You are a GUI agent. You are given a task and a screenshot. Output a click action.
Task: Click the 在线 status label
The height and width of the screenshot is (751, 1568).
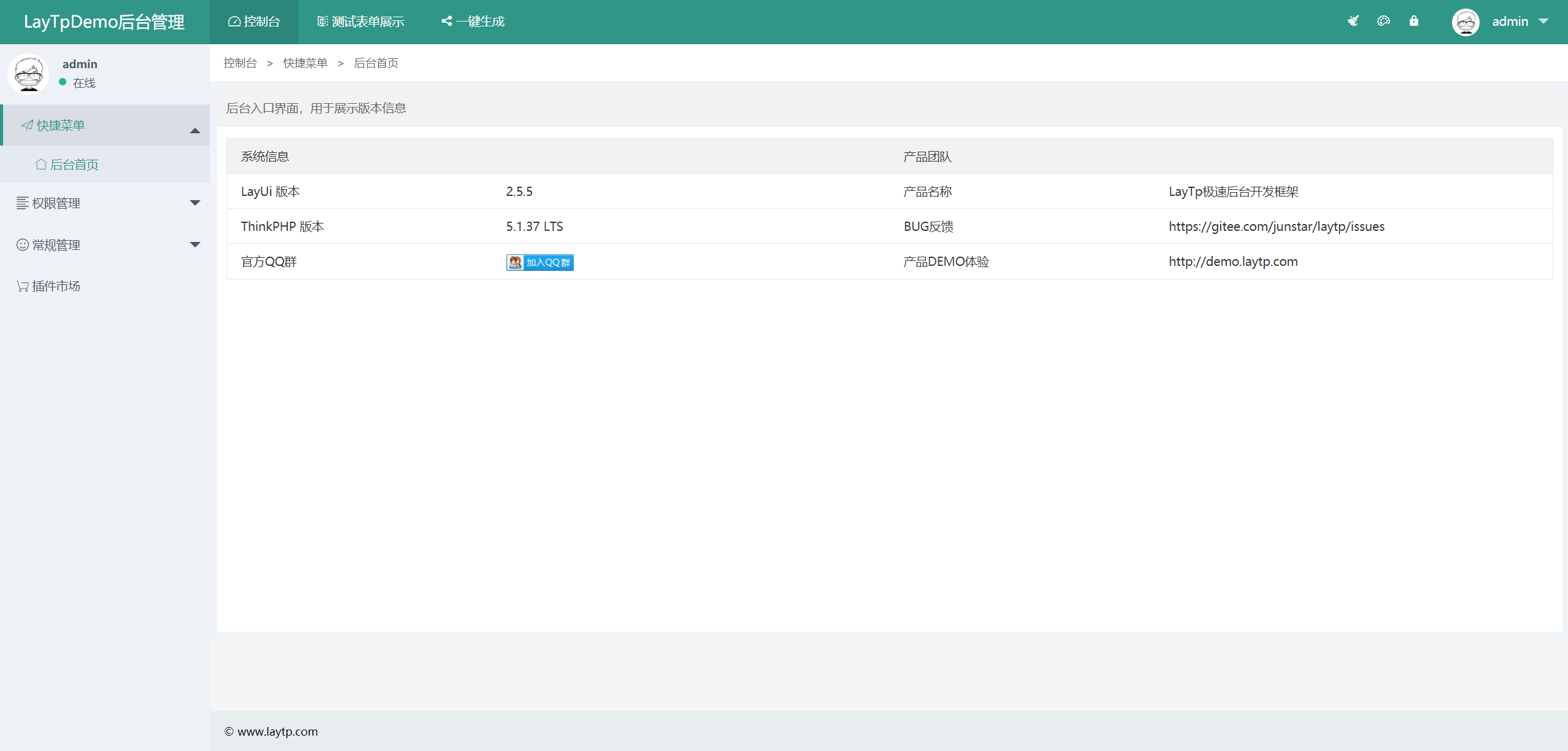[84, 83]
